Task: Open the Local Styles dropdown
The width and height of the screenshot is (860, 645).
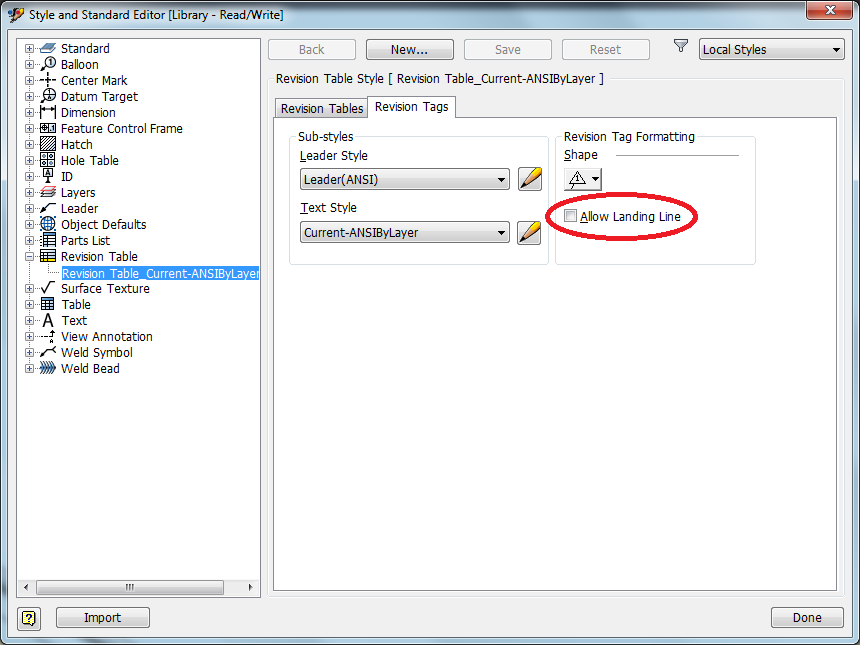Action: tap(771, 48)
